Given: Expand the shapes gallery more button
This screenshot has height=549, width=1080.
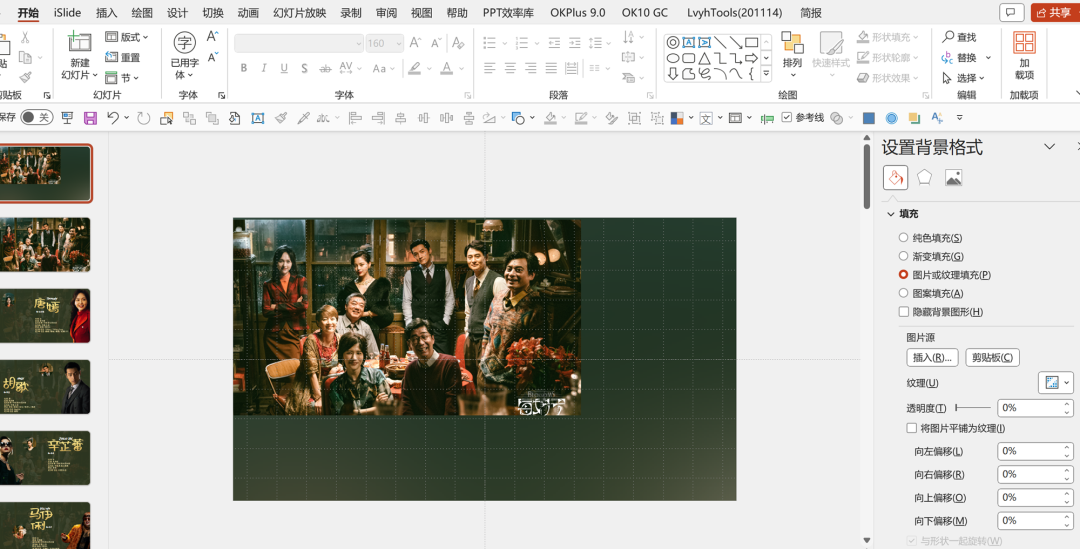Looking at the screenshot, I should (766, 72).
